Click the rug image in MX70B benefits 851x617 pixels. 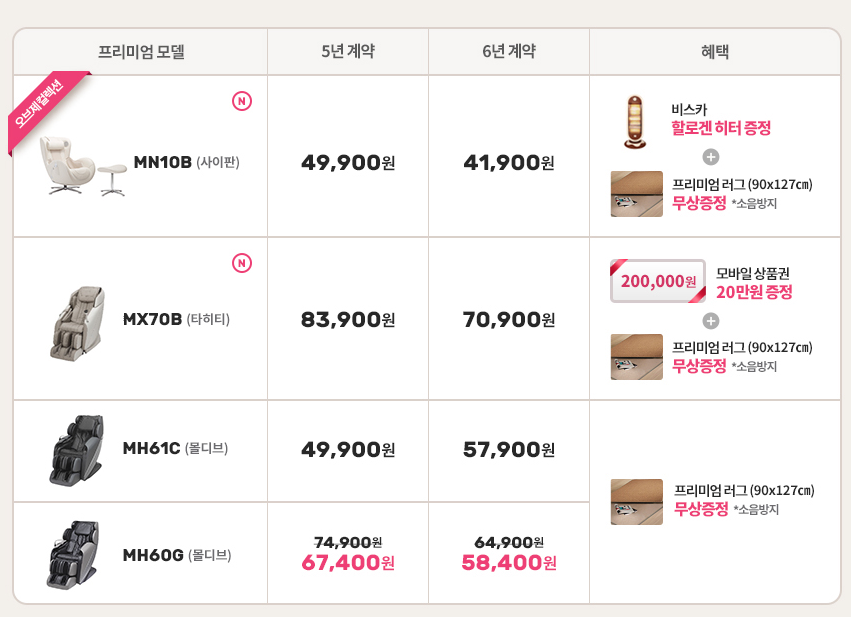(636, 357)
